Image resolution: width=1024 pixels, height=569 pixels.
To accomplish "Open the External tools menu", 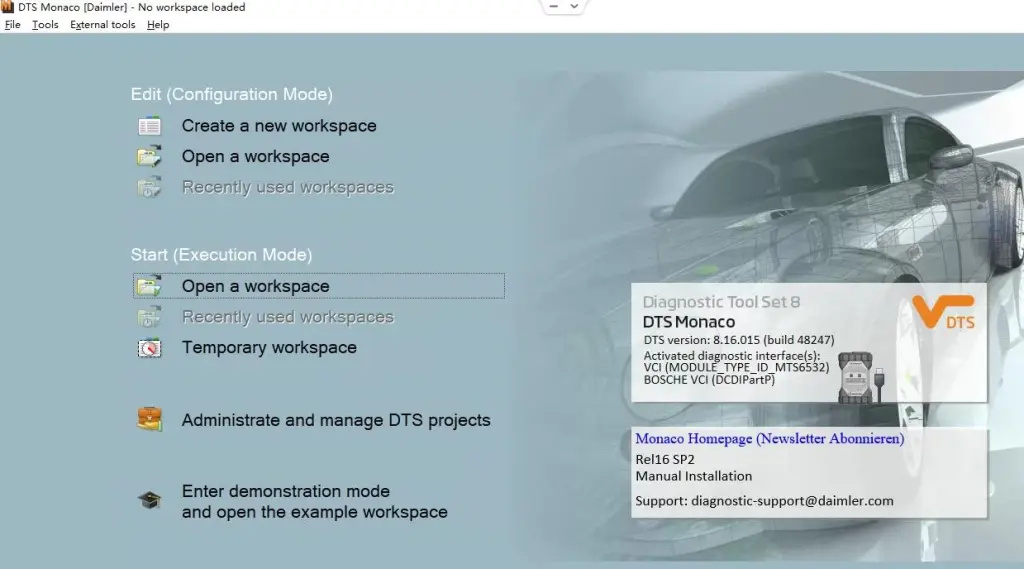I will [103, 25].
